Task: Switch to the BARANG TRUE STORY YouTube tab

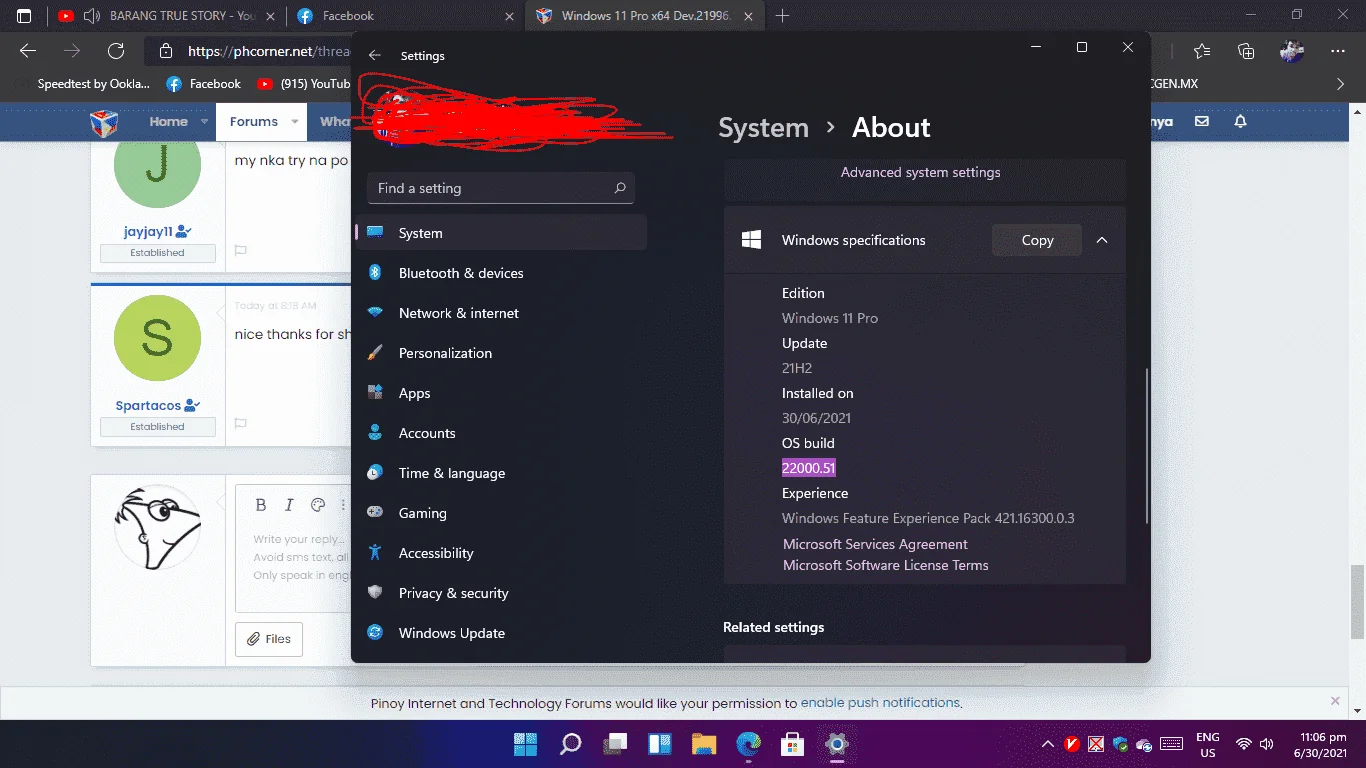Action: coord(165,16)
